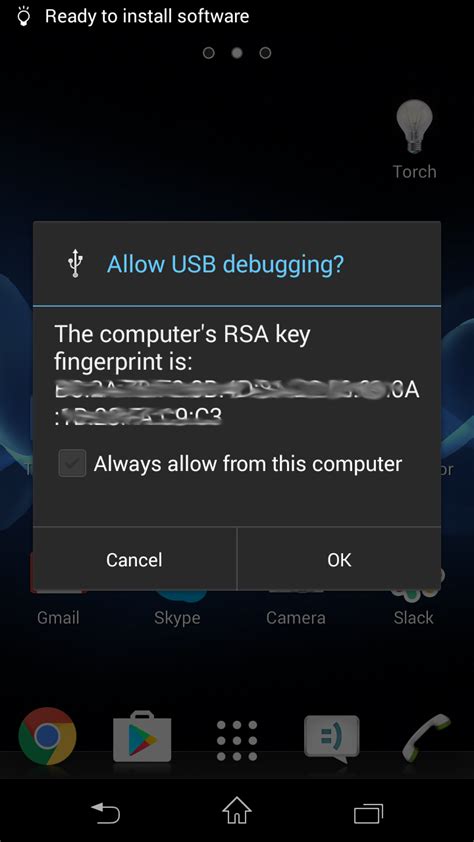Image resolution: width=474 pixels, height=842 pixels.
Task: Open the Skype app label
Action: (x=177, y=618)
